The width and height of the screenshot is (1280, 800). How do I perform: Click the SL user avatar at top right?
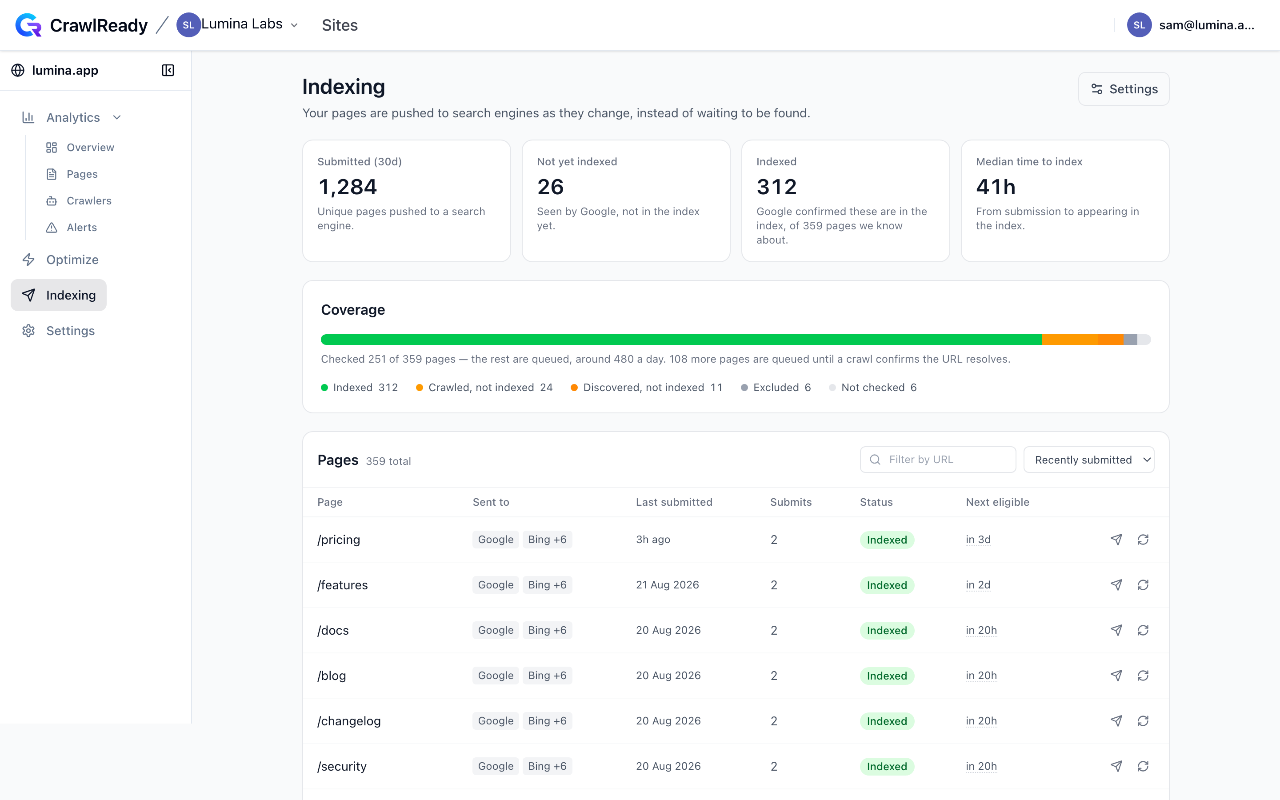[x=1139, y=25]
